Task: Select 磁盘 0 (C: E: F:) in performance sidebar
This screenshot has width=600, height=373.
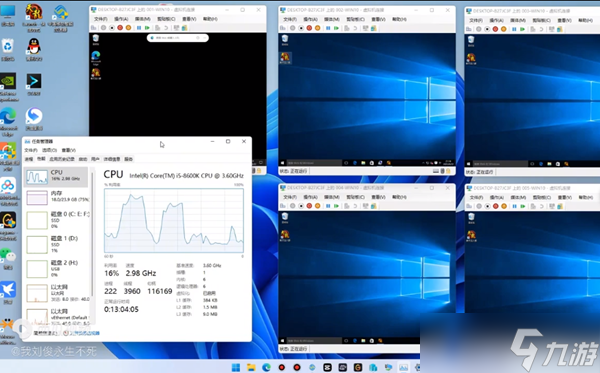Action: click(57, 220)
